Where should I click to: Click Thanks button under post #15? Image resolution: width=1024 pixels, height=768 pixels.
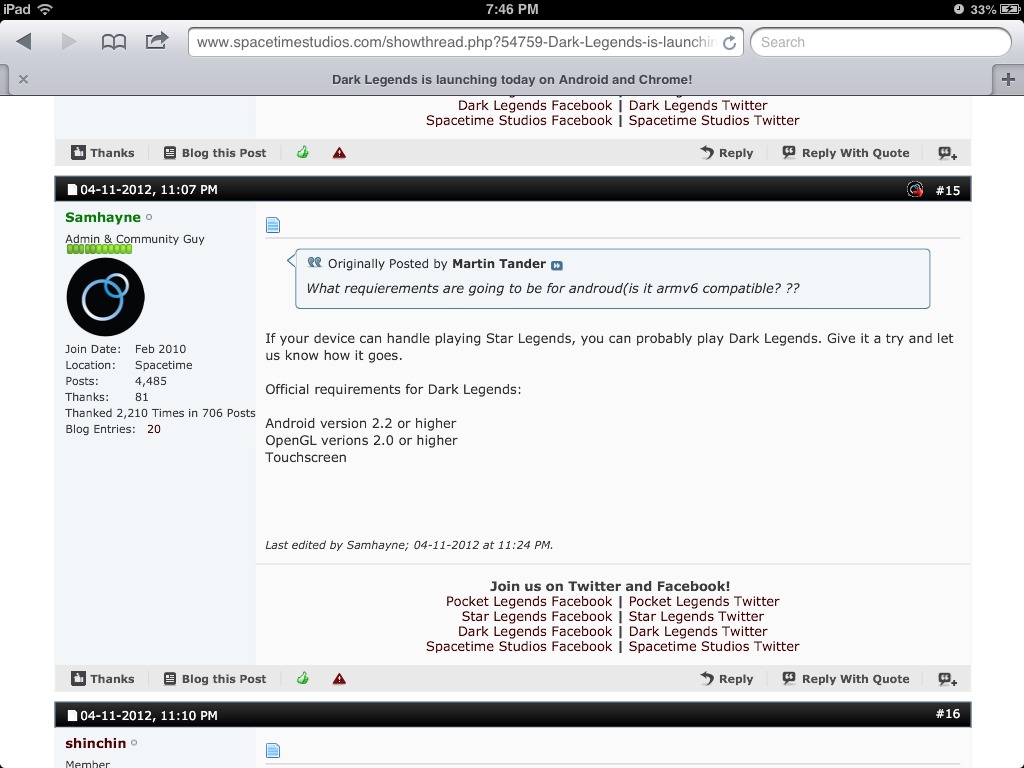coord(103,679)
